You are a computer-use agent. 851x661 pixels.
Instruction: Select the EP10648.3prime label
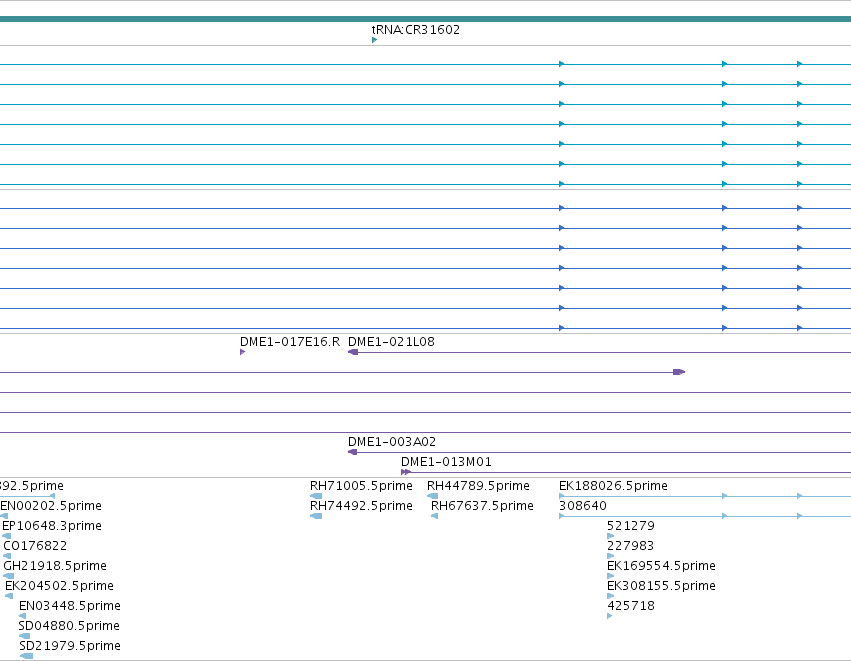52,526
